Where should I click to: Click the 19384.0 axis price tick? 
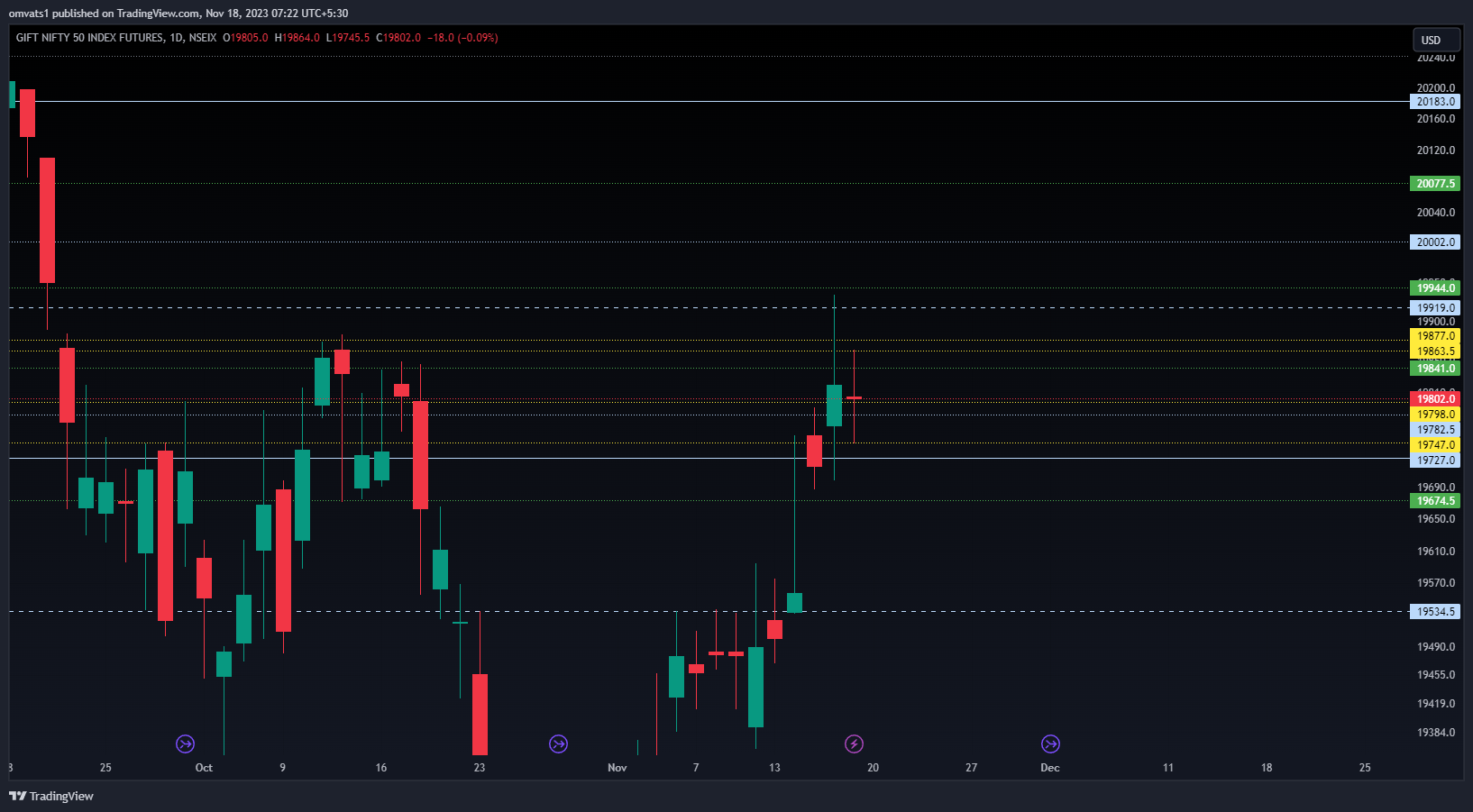click(x=1435, y=733)
